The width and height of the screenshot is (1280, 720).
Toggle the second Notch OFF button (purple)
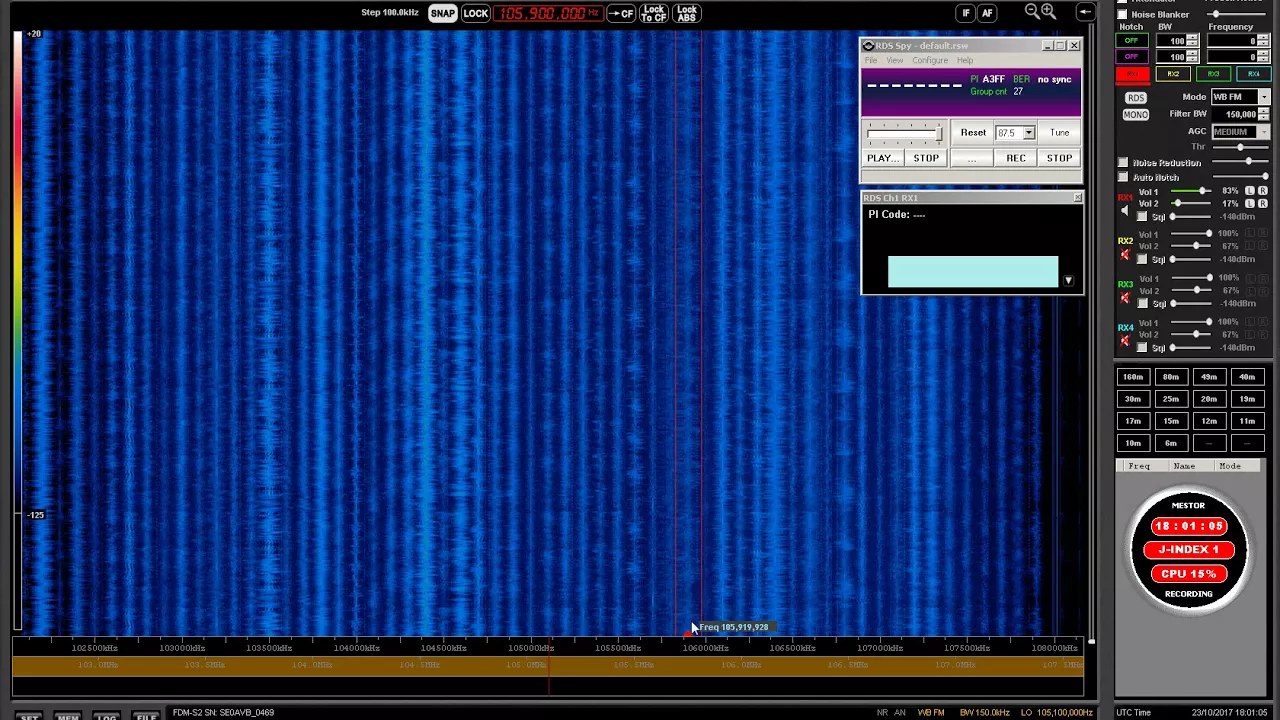click(x=1131, y=56)
